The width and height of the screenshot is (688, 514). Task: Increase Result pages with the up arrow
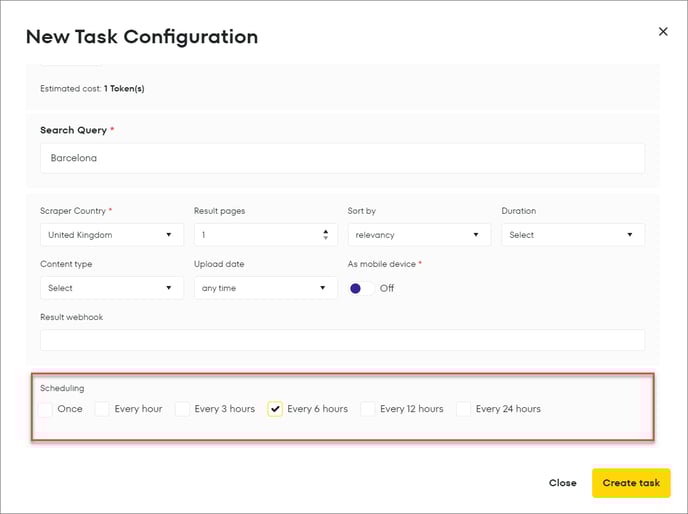coord(325,231)
